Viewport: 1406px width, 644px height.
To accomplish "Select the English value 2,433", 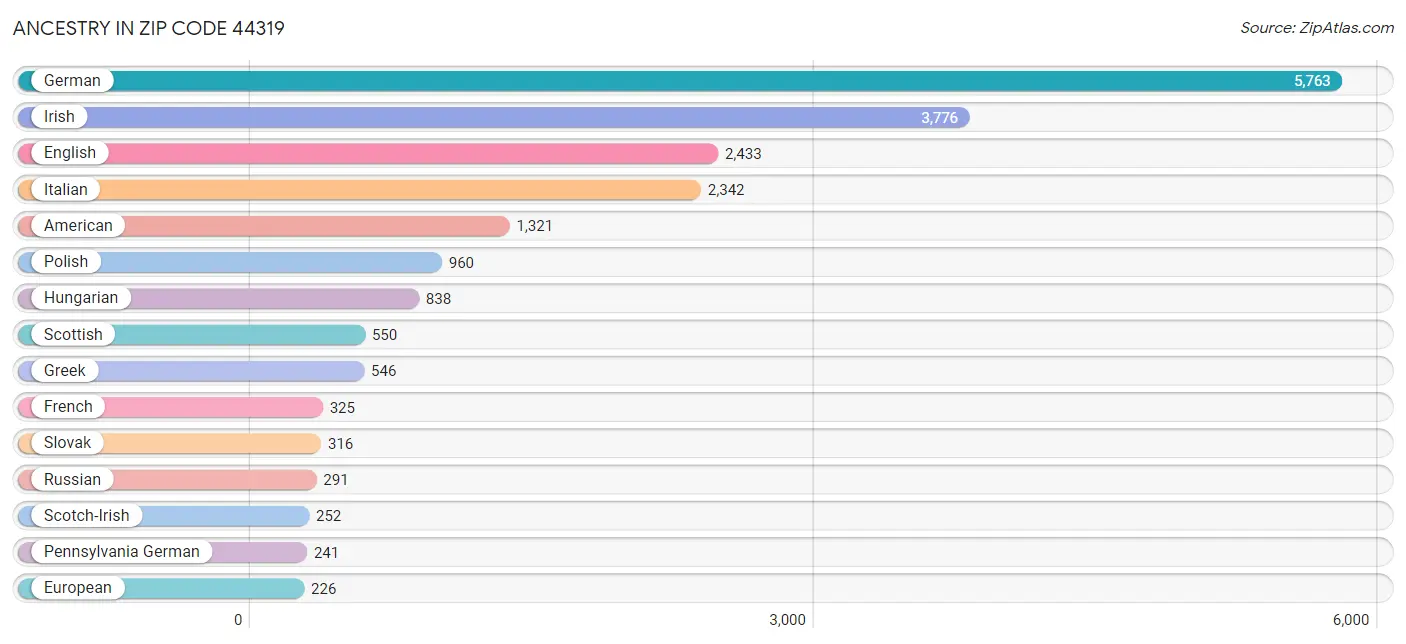I will click(x=743, y=154).
